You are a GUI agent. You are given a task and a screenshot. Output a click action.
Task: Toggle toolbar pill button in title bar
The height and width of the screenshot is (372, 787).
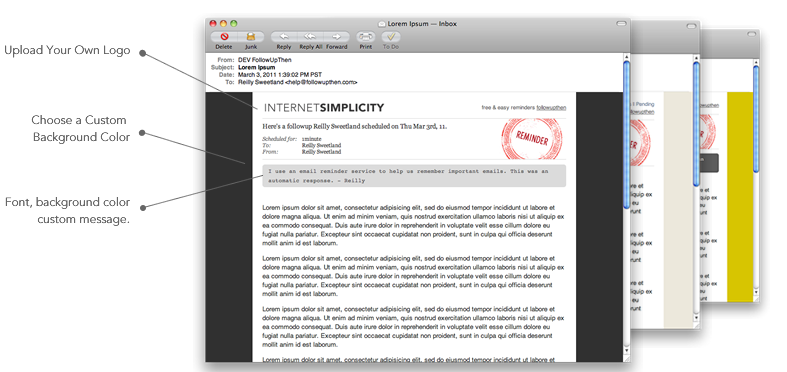[621, 23]
